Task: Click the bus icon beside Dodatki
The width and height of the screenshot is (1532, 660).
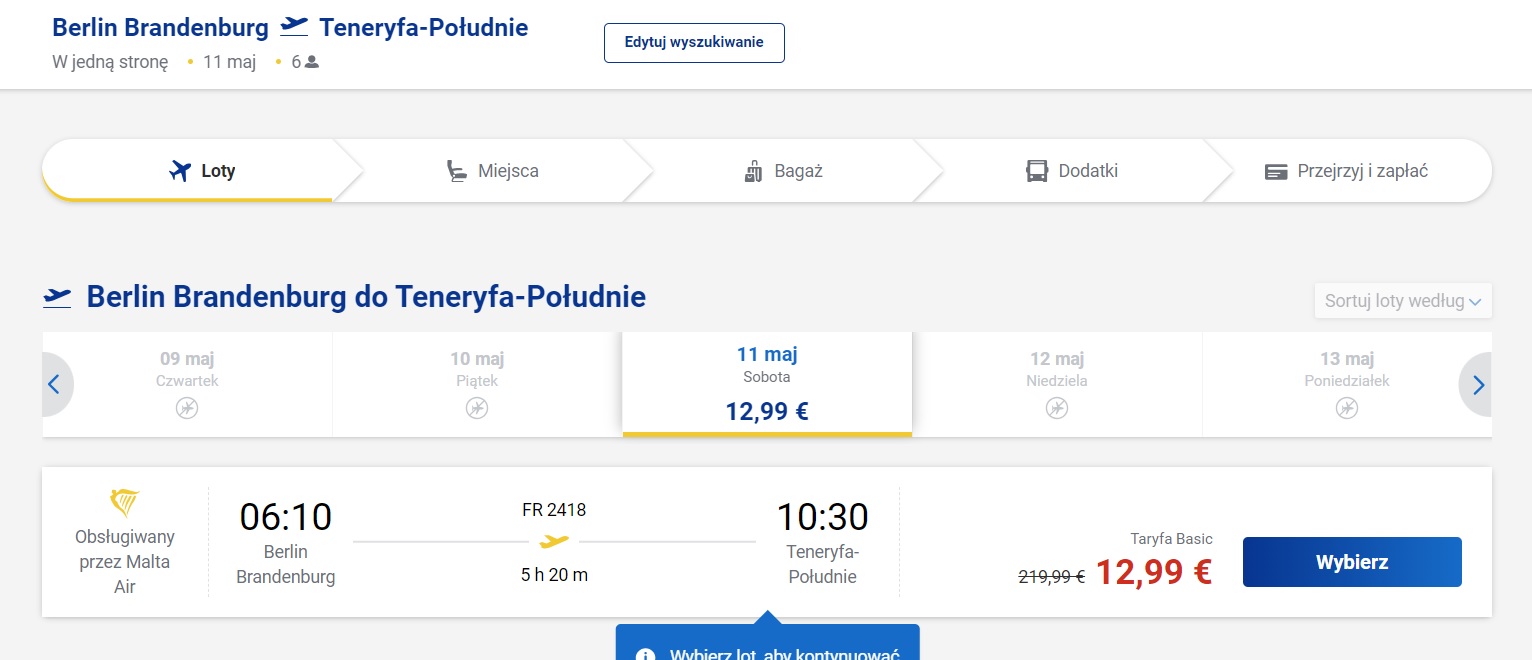Action: coord(1037,171)
